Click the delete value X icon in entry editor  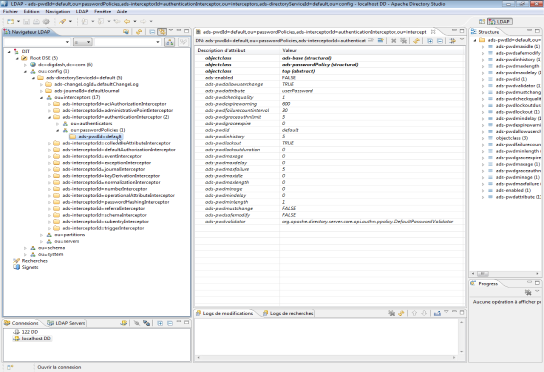(x=393, y=41)
